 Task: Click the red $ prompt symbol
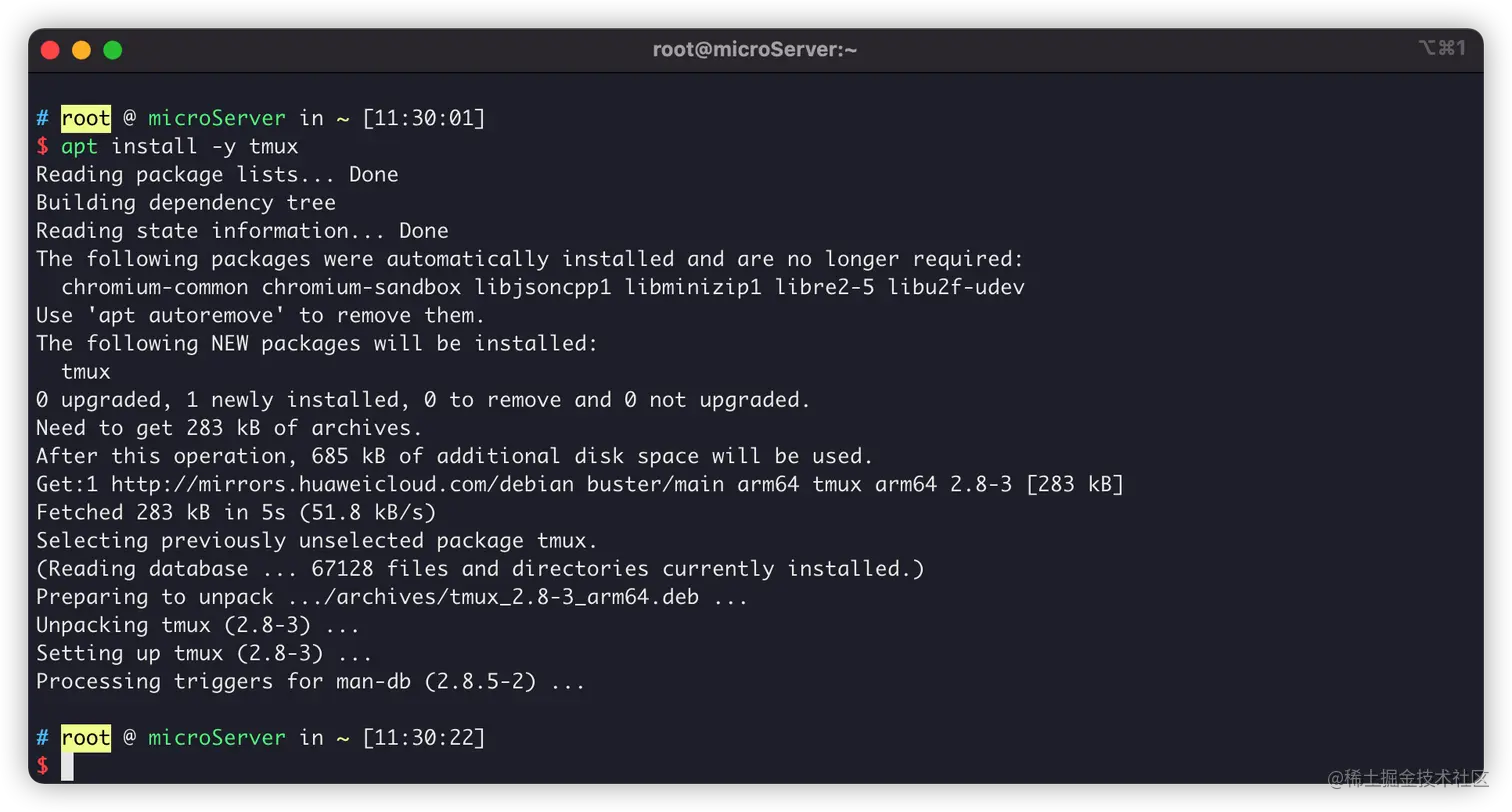43,765
